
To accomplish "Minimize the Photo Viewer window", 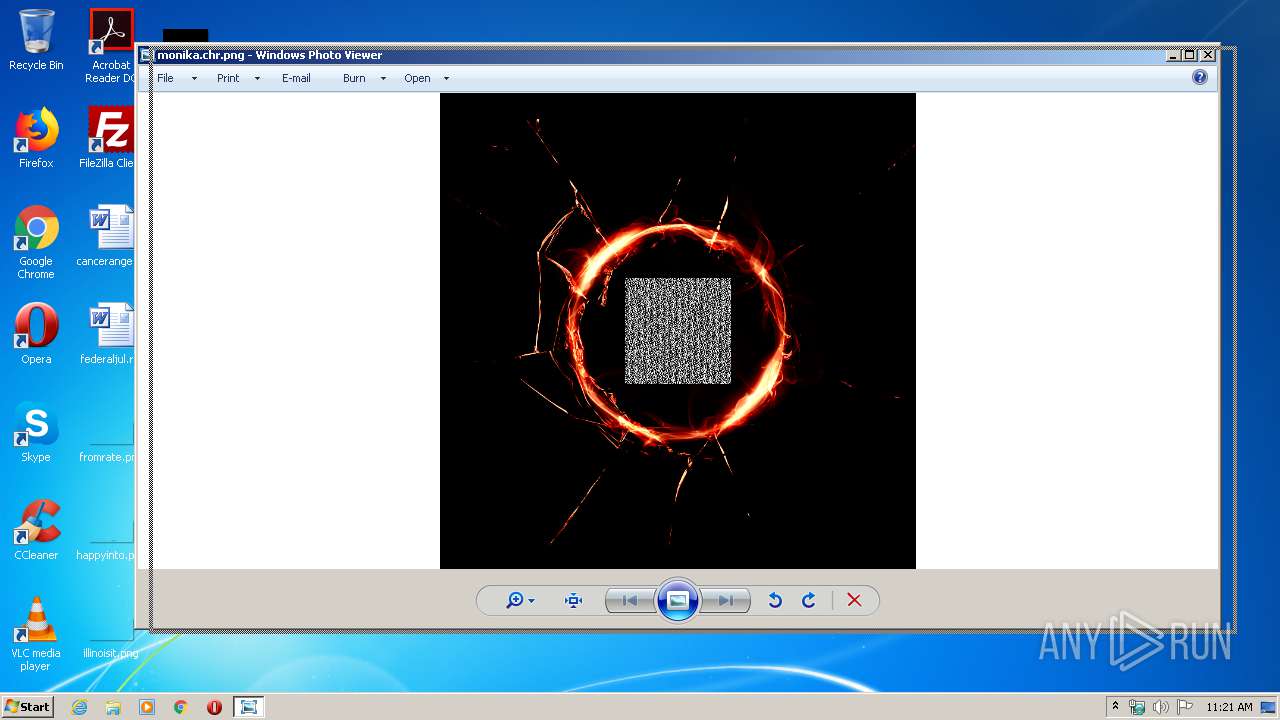I will tap(1172, 55).
